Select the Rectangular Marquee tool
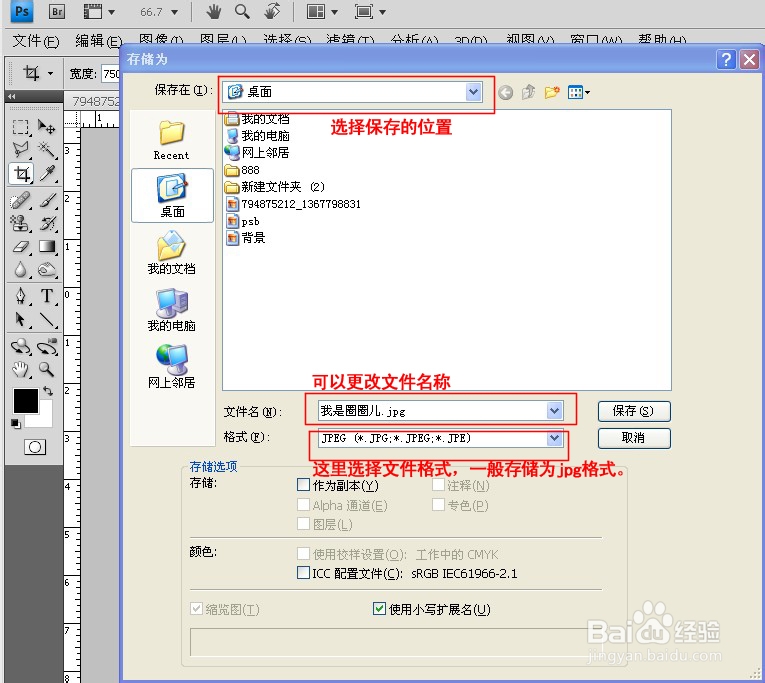Screen dimensions: 765x683 20,128
